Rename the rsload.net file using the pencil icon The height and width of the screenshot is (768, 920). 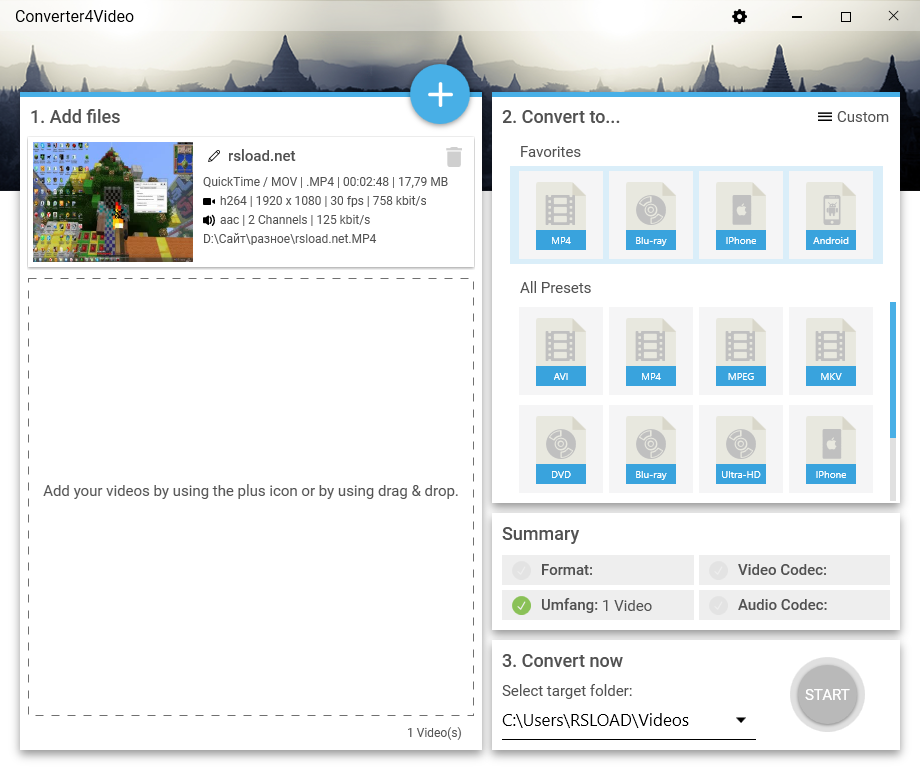coord(213,156)
